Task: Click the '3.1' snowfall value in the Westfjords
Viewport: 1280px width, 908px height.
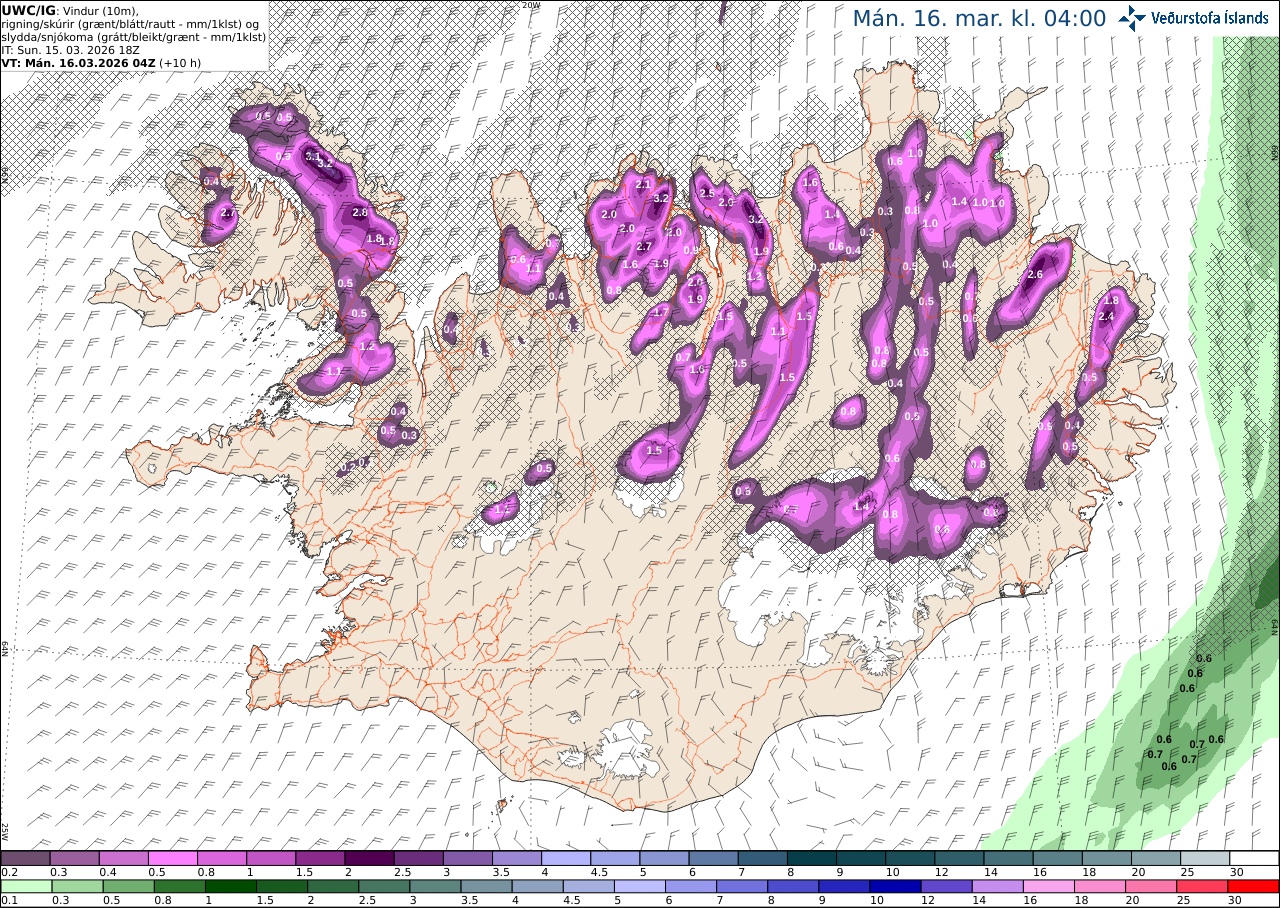Action: point(312,156)
